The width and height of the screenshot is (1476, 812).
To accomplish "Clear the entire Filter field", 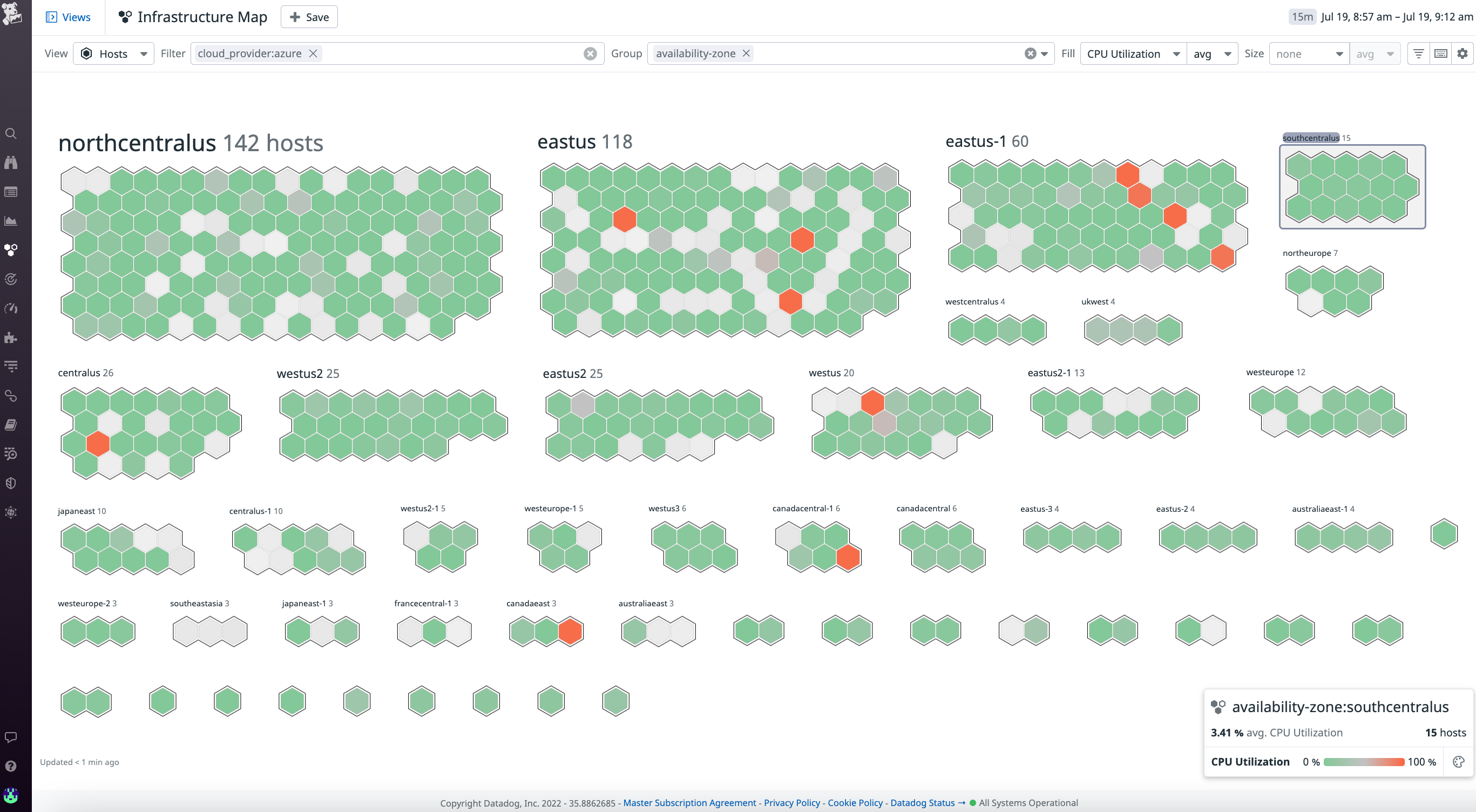I will (x=590, y=53).
